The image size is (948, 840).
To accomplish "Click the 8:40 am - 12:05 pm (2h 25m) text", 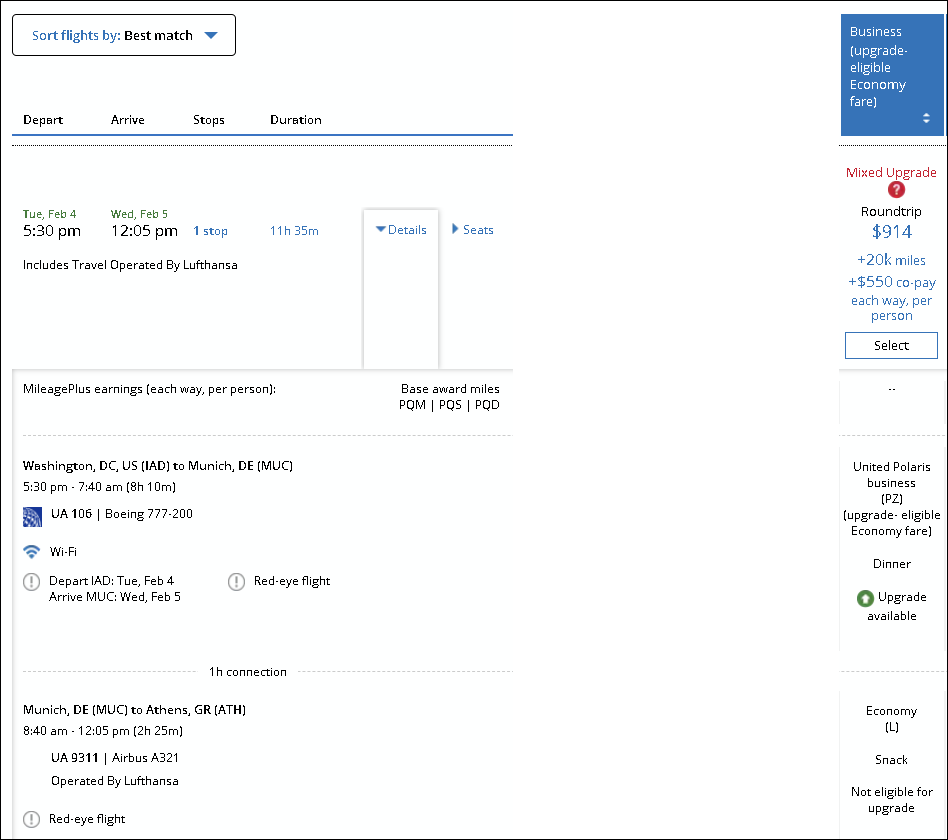I will click(103, 731).
